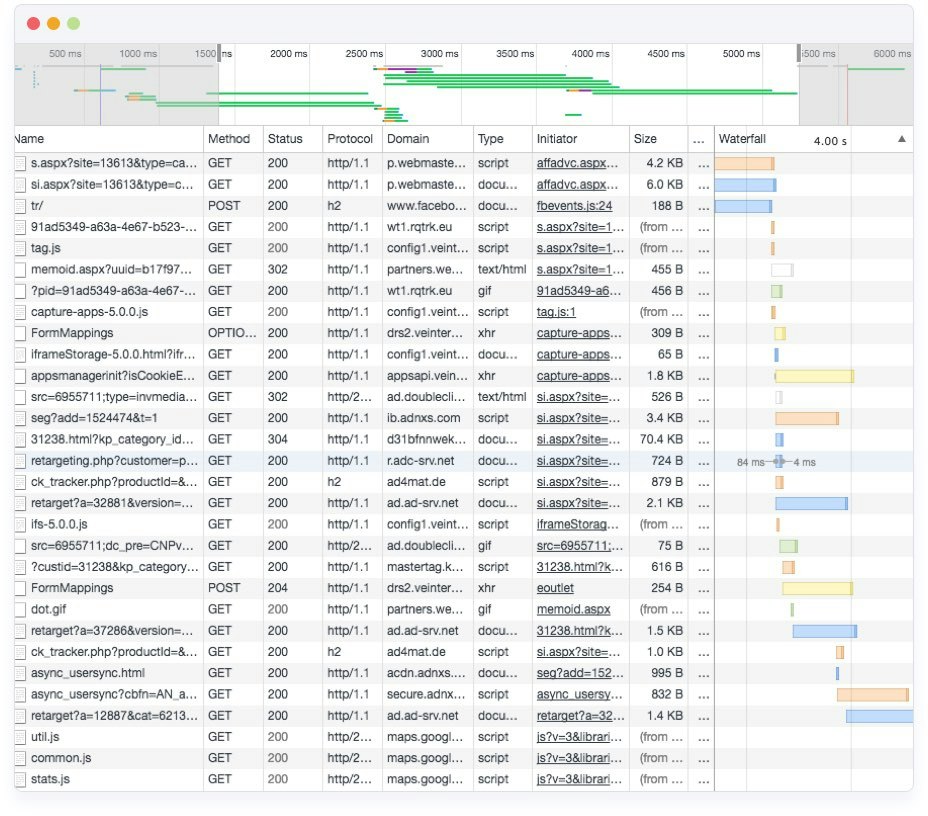928x816 pixels.
Task: Click the file icon beside ifs-5.0.0.js
Action: (21, 525)
